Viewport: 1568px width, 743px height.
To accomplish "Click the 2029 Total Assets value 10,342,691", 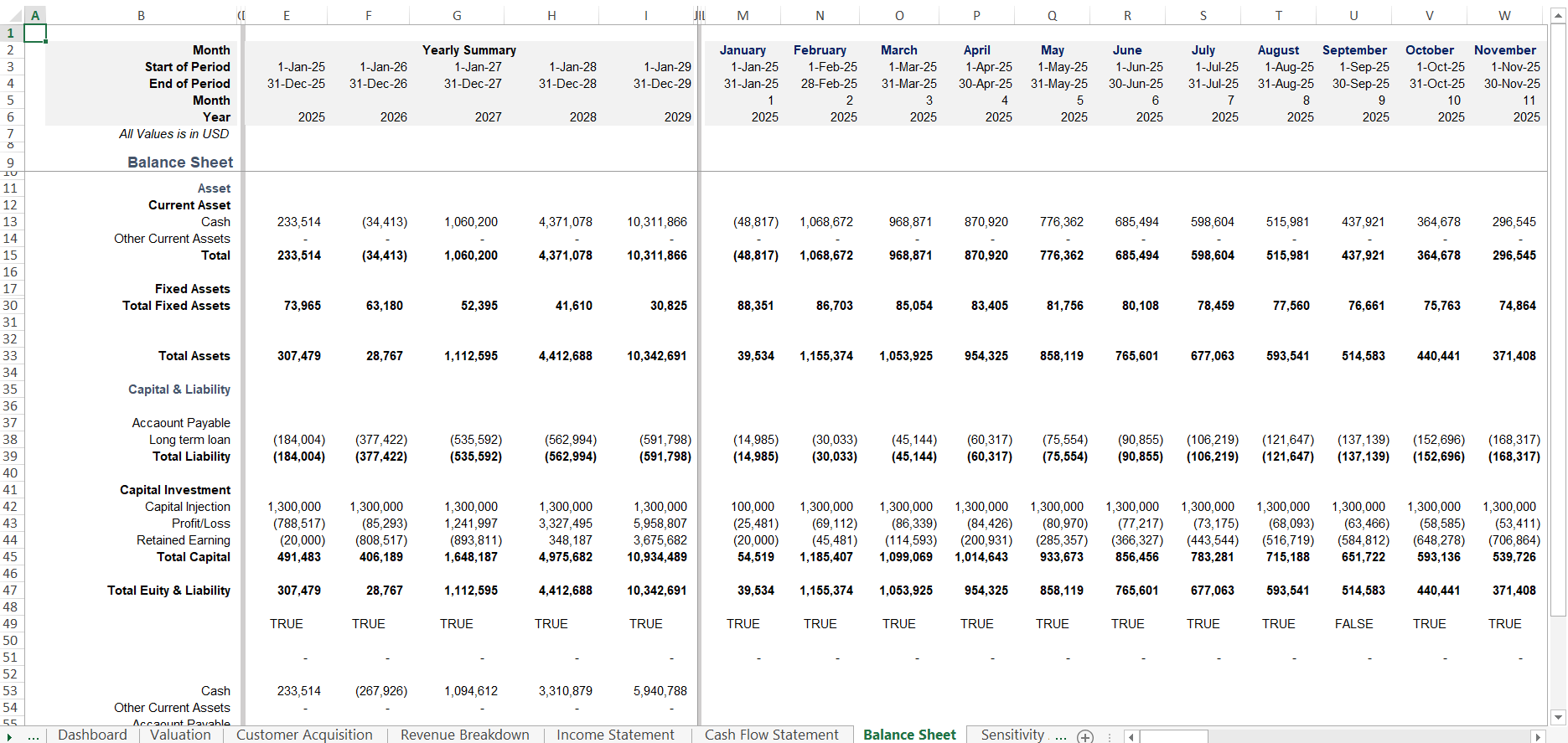I will [657, 356].
